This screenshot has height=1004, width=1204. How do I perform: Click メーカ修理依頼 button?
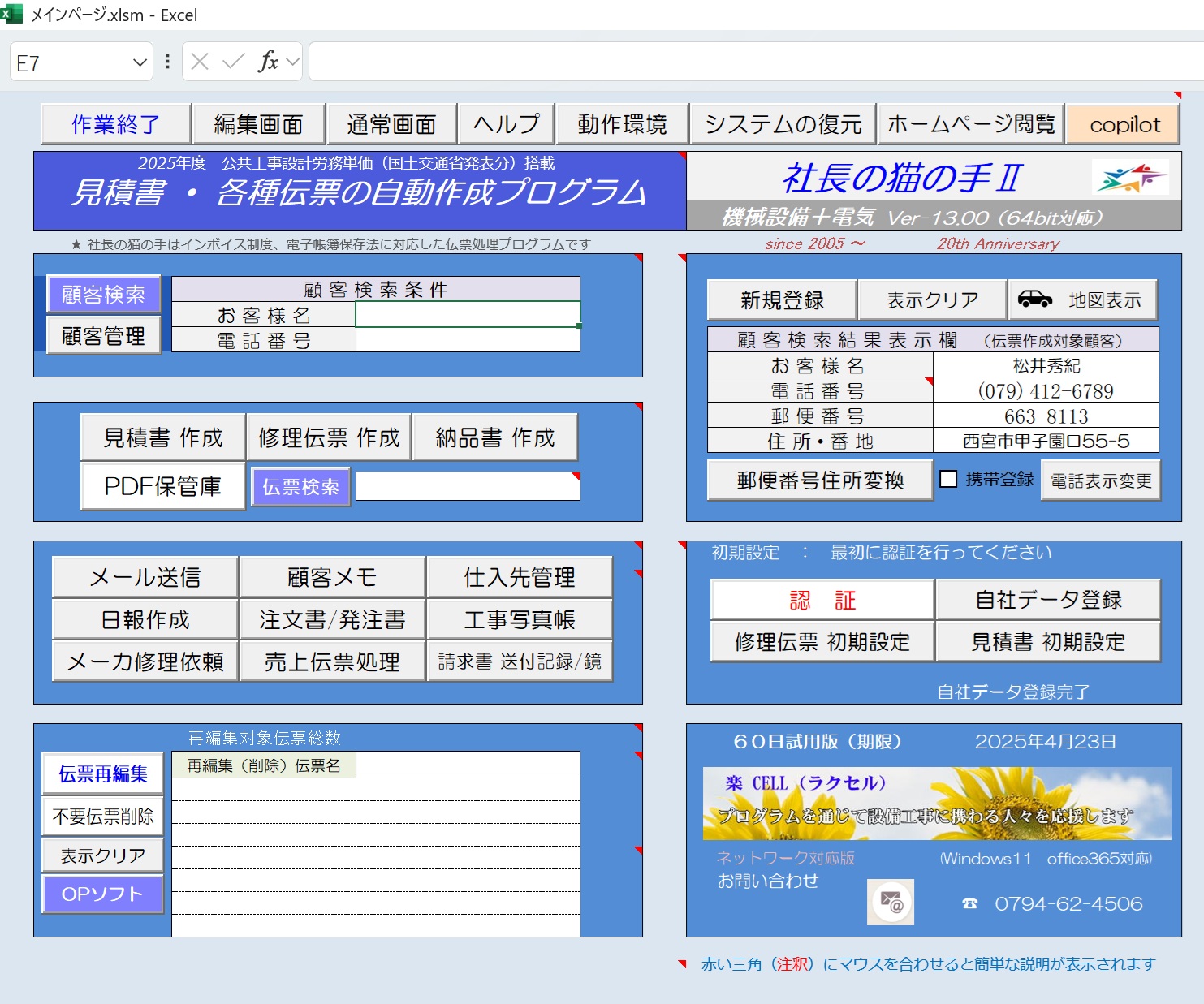click(x=145, y=661)
